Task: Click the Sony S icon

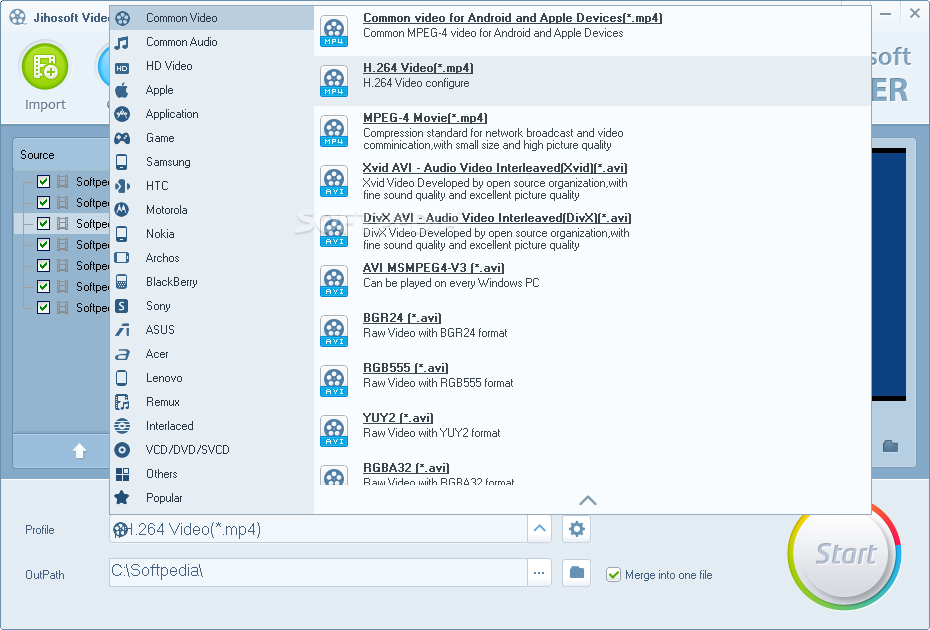Action: click(122, 306)
